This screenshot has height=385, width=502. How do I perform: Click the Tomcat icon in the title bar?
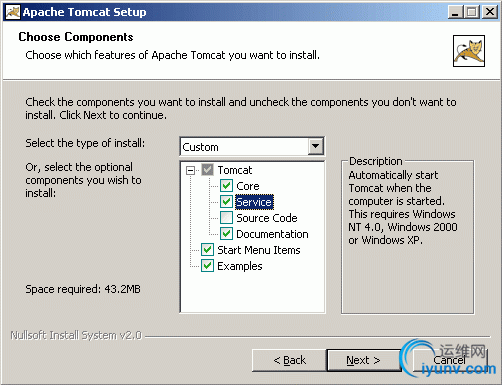click(13, 12)
